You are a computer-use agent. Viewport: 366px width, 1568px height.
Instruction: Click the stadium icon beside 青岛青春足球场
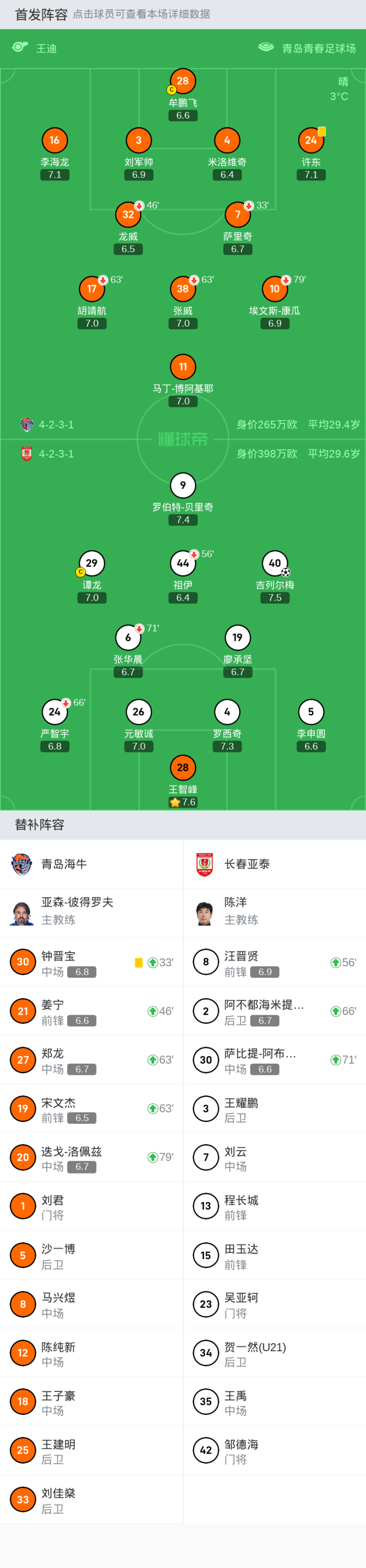coord(266,47)
